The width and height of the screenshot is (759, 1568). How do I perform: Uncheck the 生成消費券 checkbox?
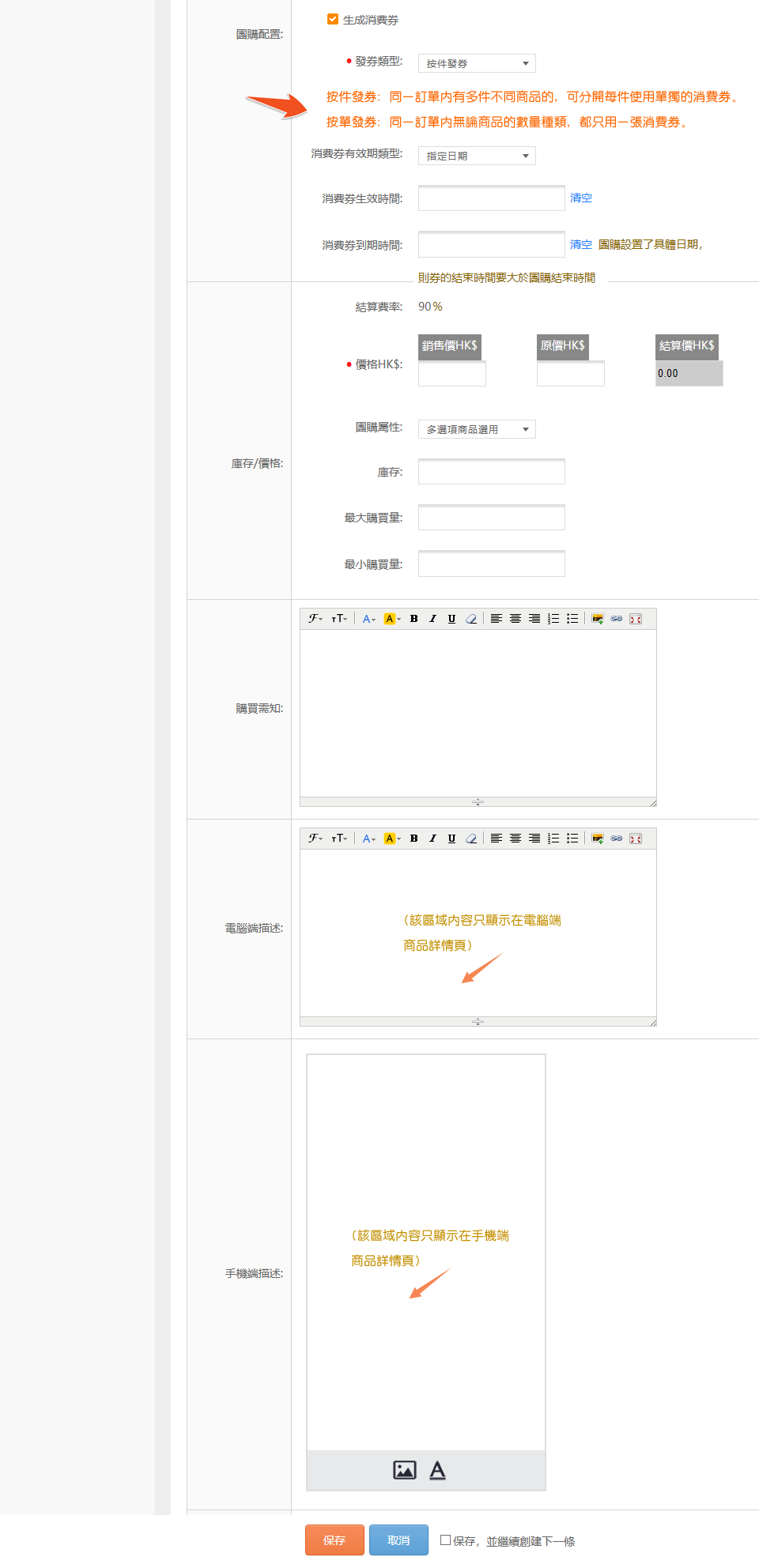(333, 19)
